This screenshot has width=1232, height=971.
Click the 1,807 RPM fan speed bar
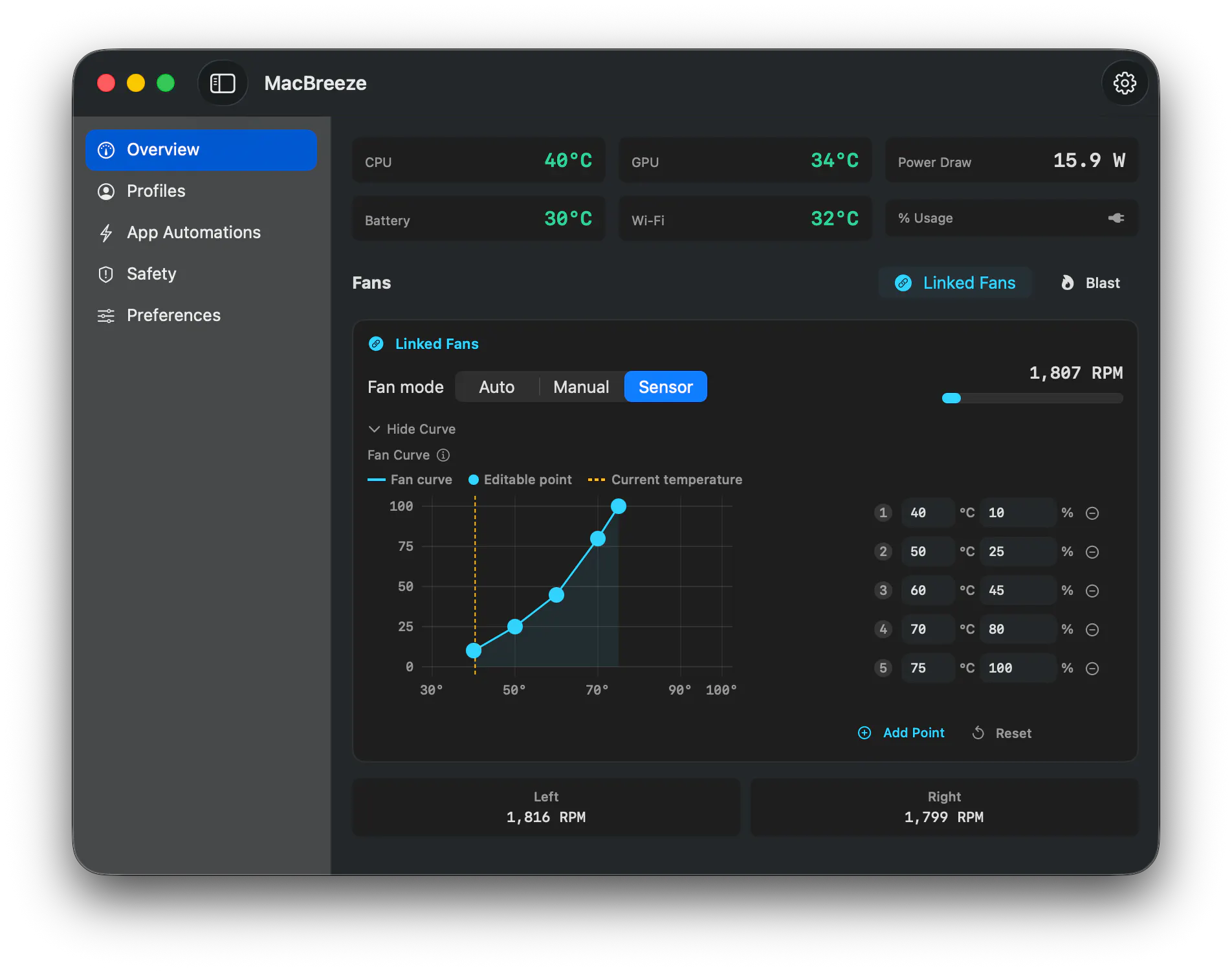1033,398
